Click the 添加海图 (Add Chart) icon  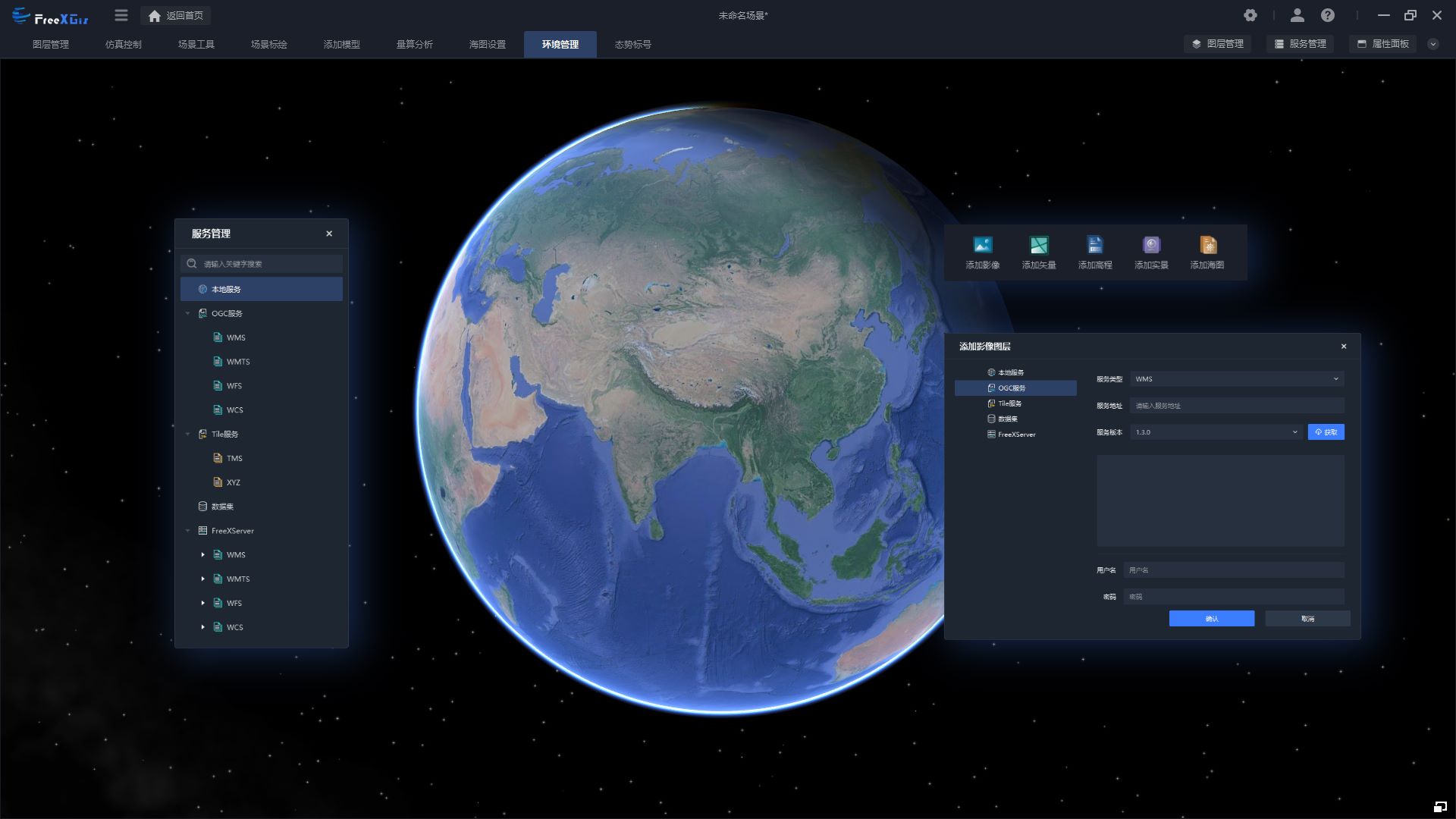[x=1207, y=245]
